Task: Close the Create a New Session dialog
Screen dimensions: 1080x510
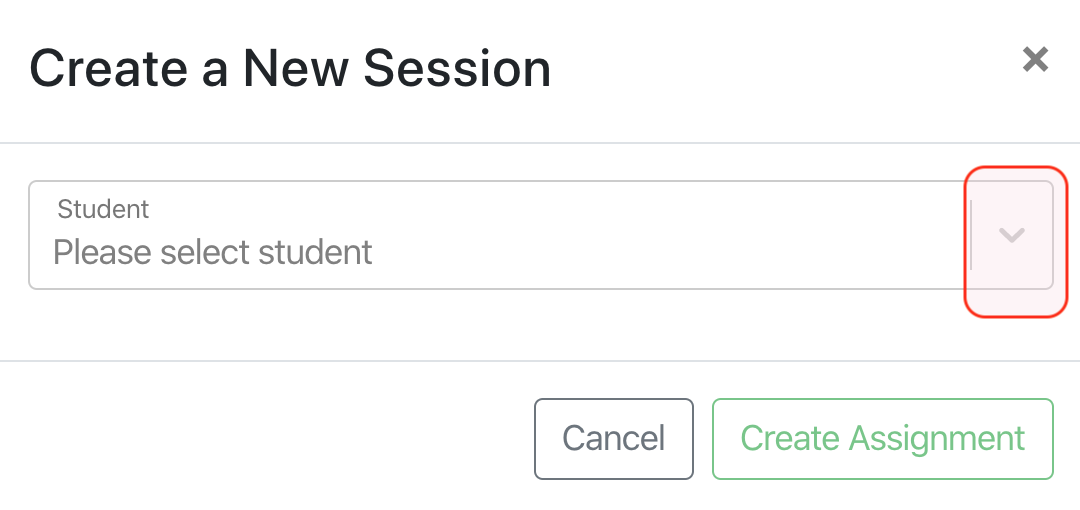Action: [1035, 60]
